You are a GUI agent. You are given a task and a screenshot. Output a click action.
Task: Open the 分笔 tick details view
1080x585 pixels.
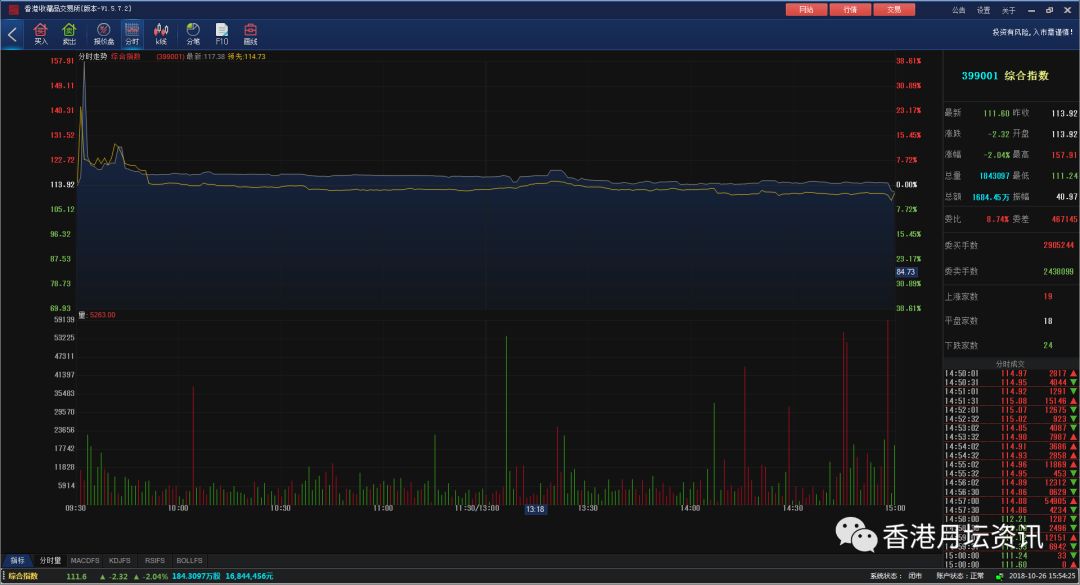(193, 34)
